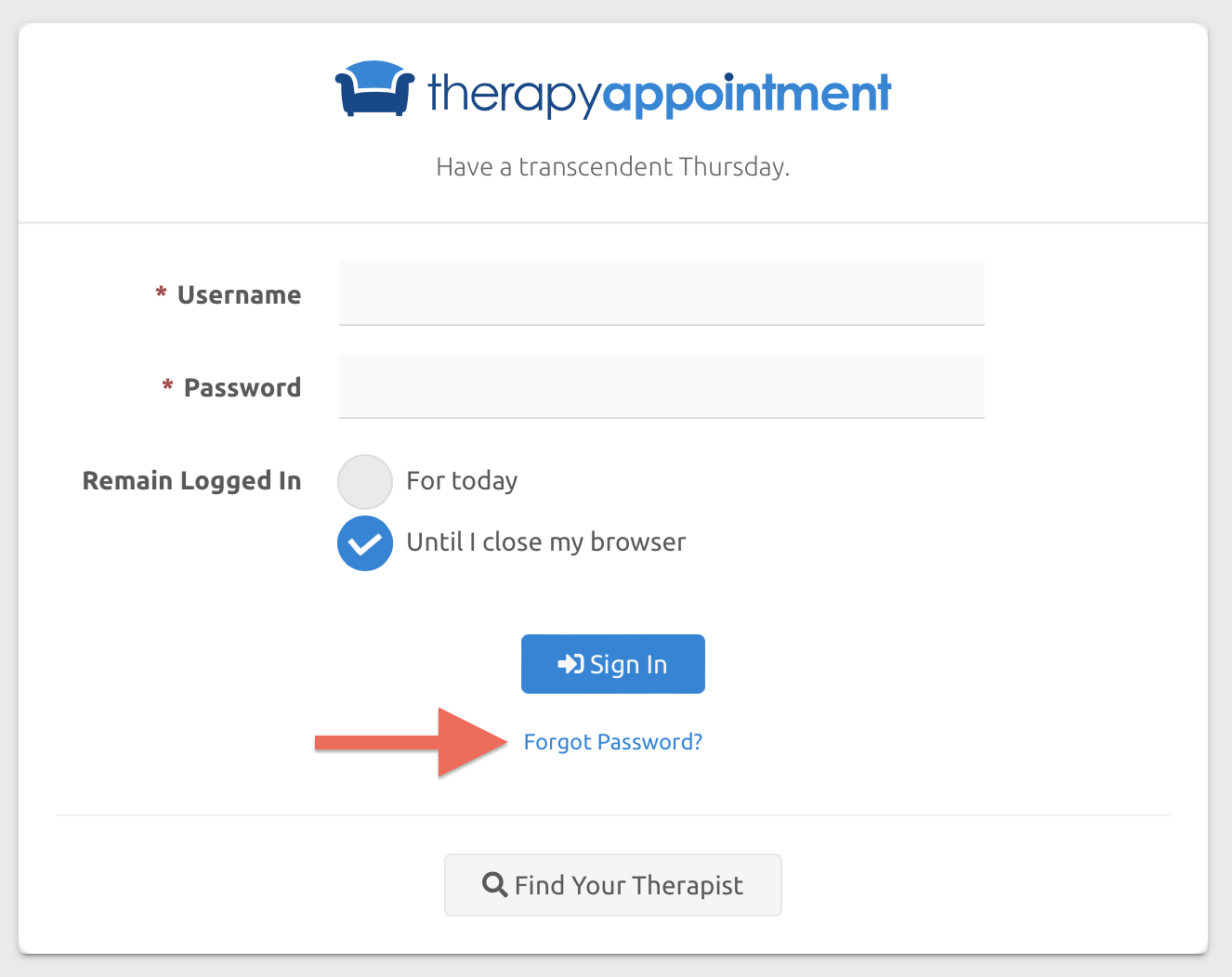
Task: Click the Sign In button
Action: [613, 663]
